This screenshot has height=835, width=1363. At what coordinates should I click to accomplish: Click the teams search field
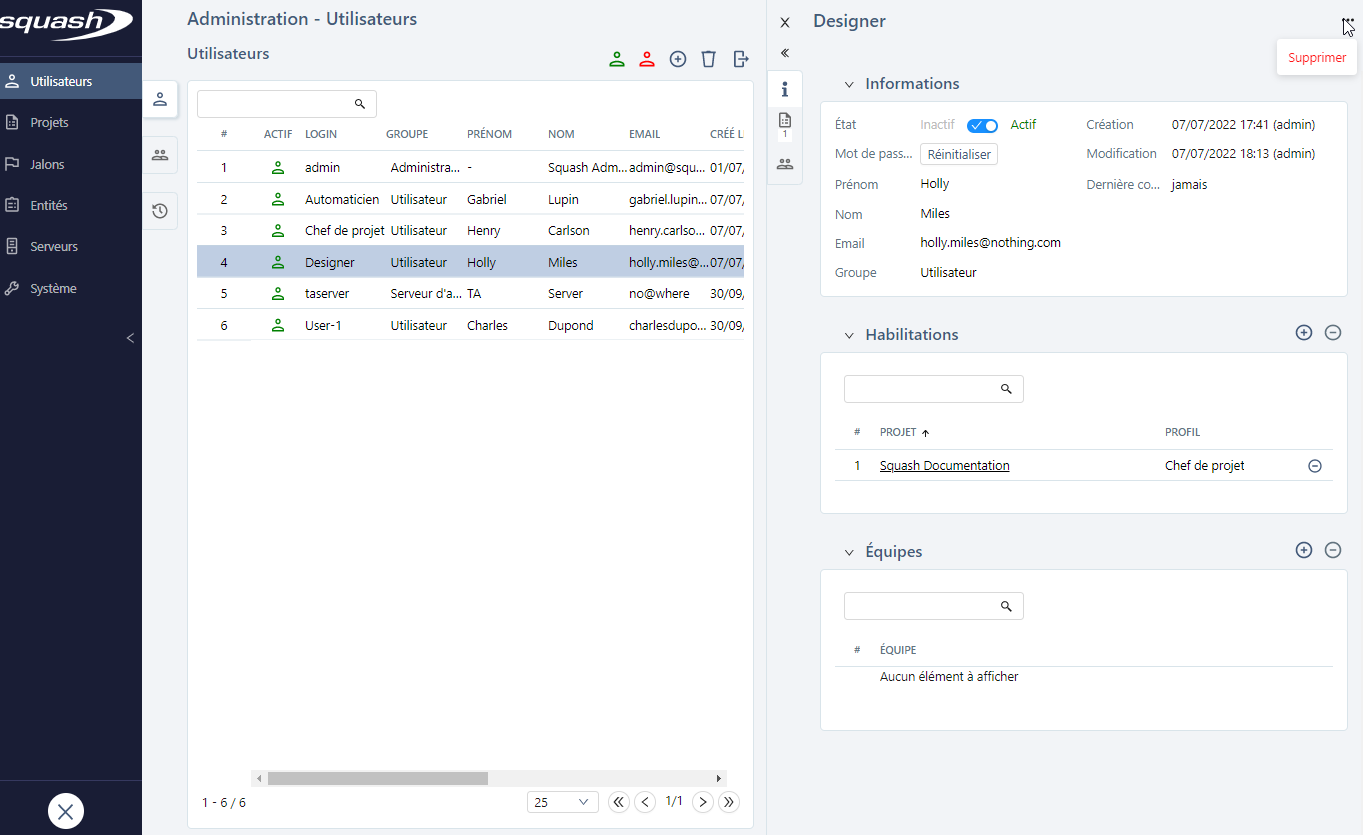coord(934,606)
